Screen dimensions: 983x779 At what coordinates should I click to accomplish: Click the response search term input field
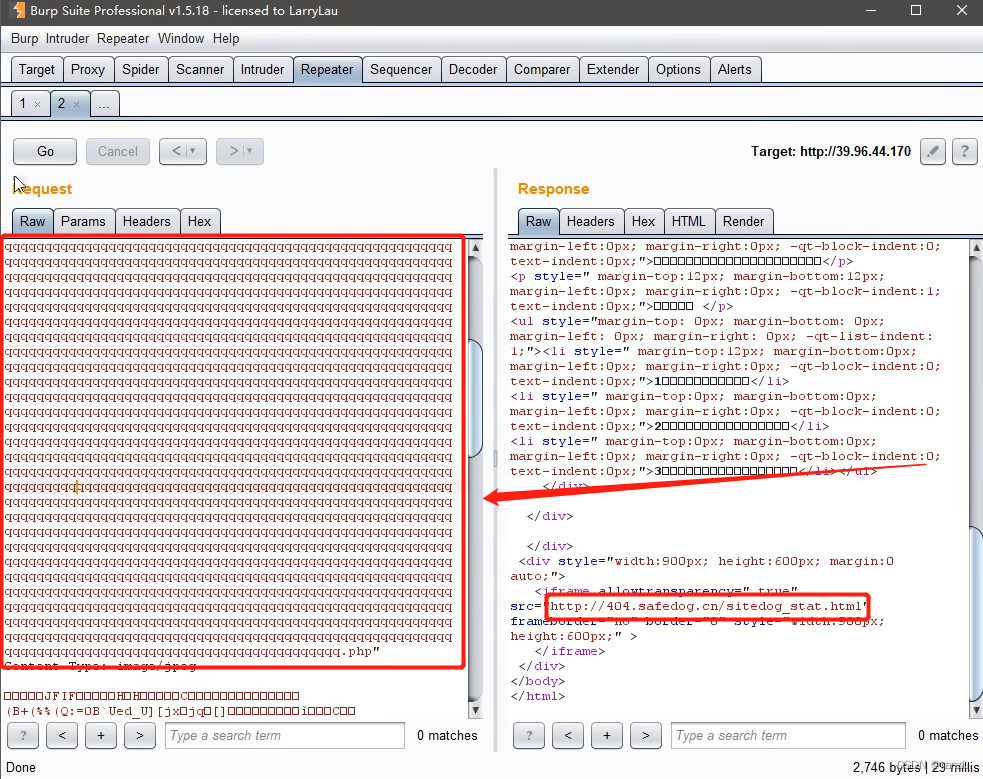pyautogui.click(x=788, y=735)
